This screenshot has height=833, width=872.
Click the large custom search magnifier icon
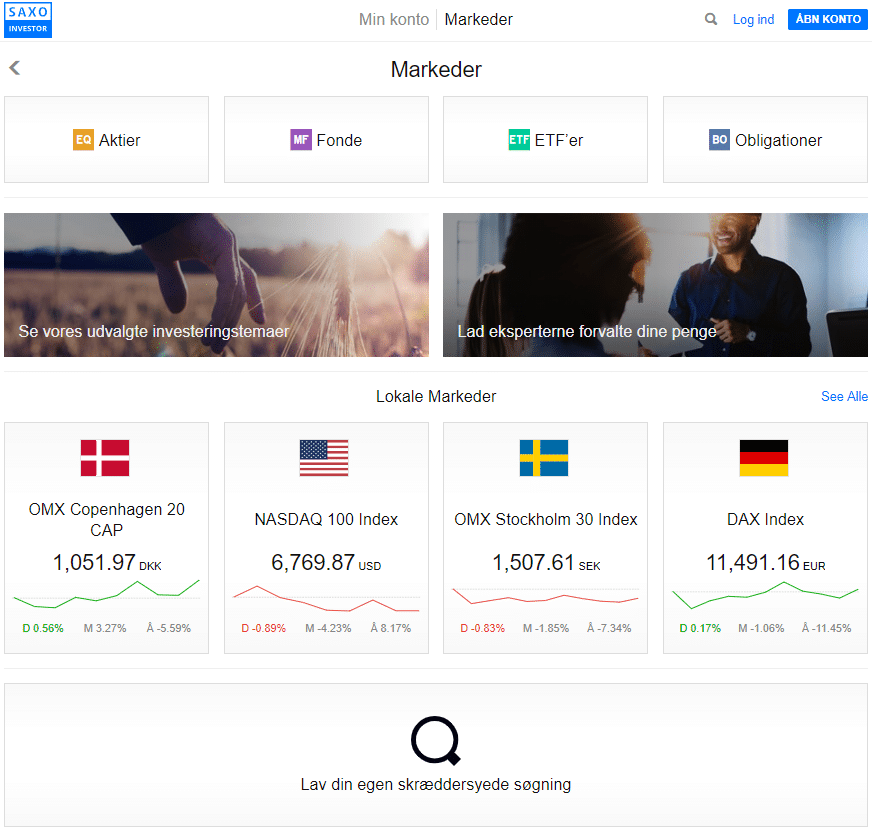(x=436, y=741)
